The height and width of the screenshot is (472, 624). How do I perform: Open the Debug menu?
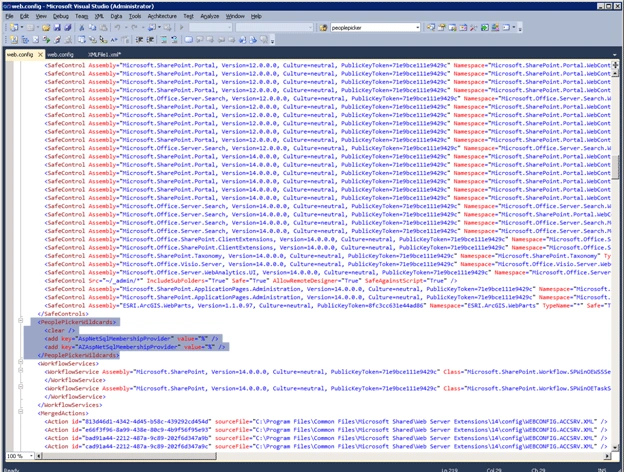tap(60, 16)
